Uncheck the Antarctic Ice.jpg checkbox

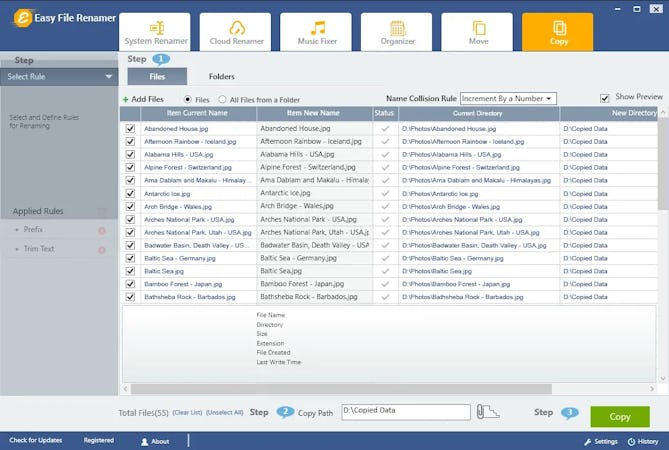pos(130,194)
